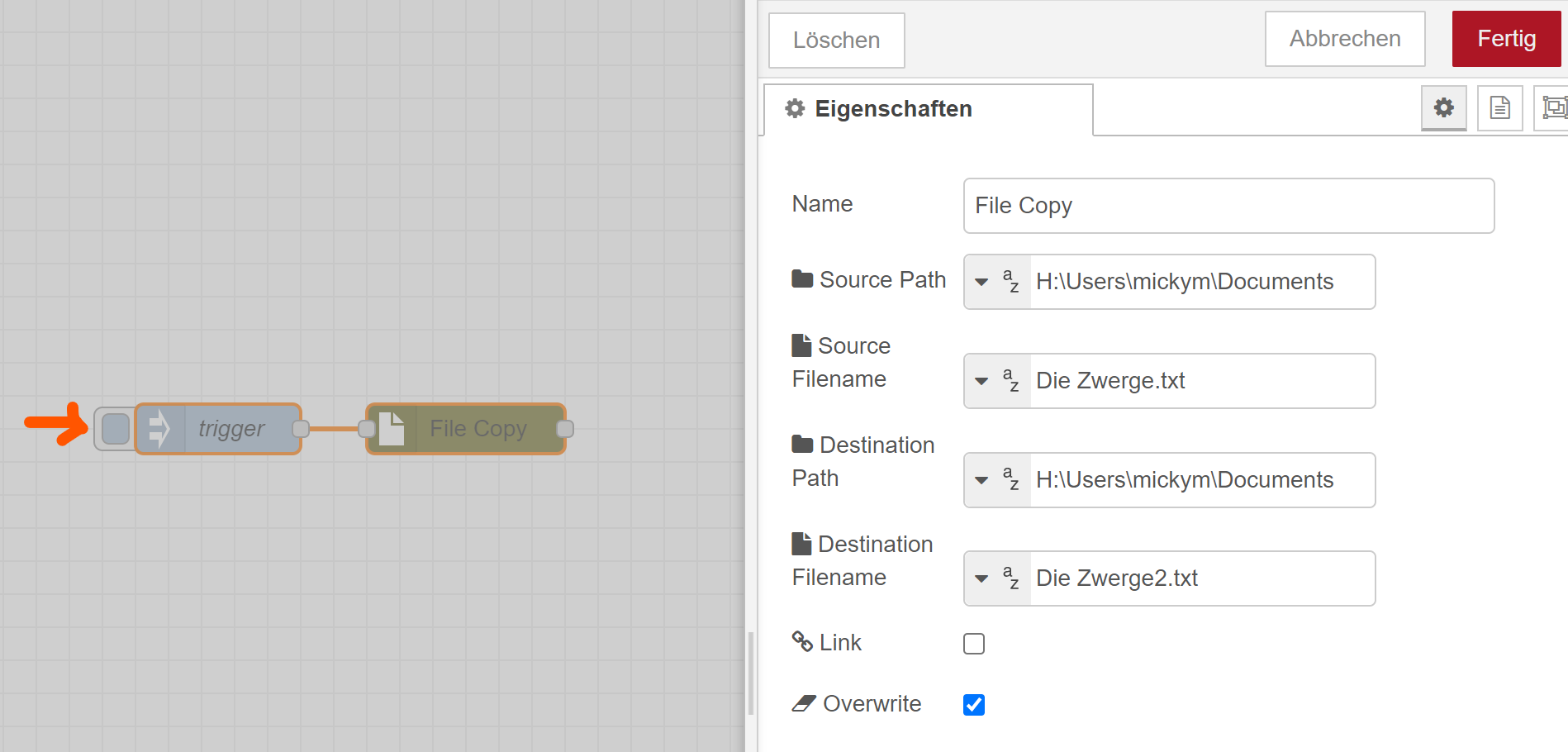Click the trigger node inject button
1568x752 pixels.
(x=115, y=429)
